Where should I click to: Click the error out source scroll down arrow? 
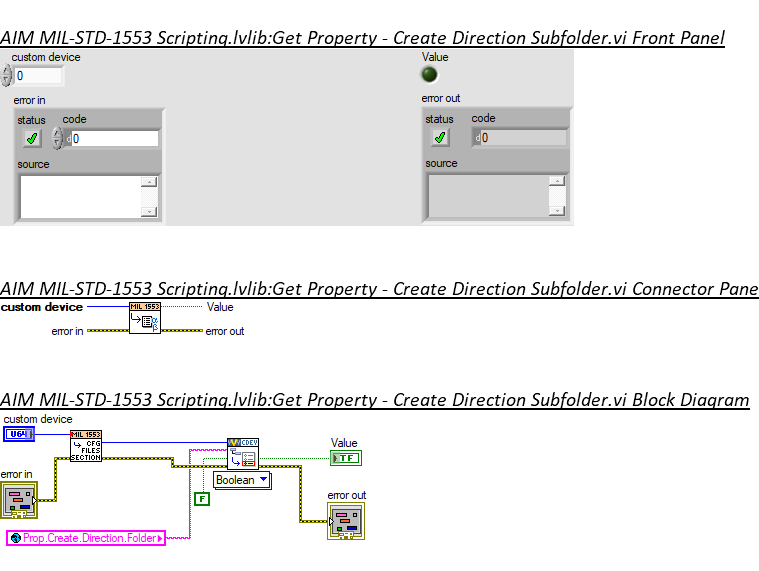pos(557,210)
